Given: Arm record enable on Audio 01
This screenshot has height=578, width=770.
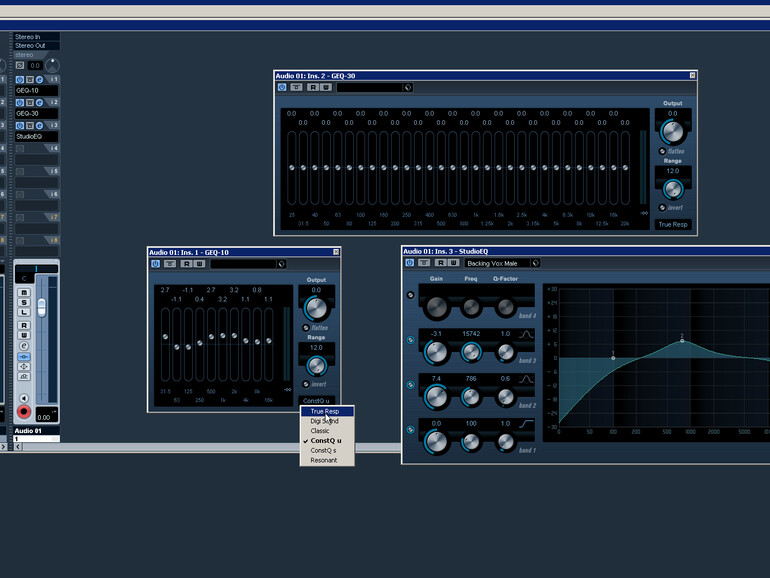Looking at the screenshot, I should [x=24, y=412].
